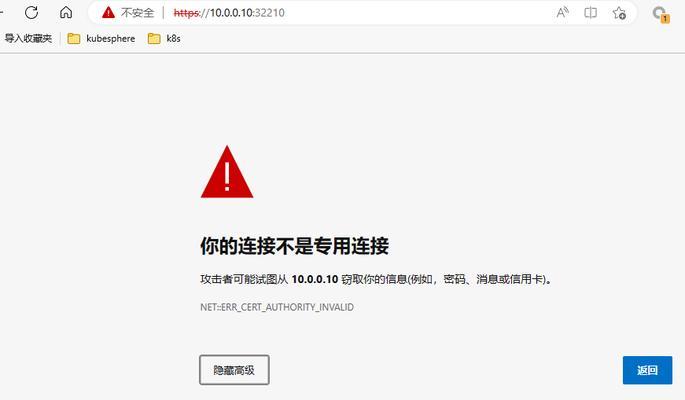Reload the page with the refresh icon

[x=31, y=12]
